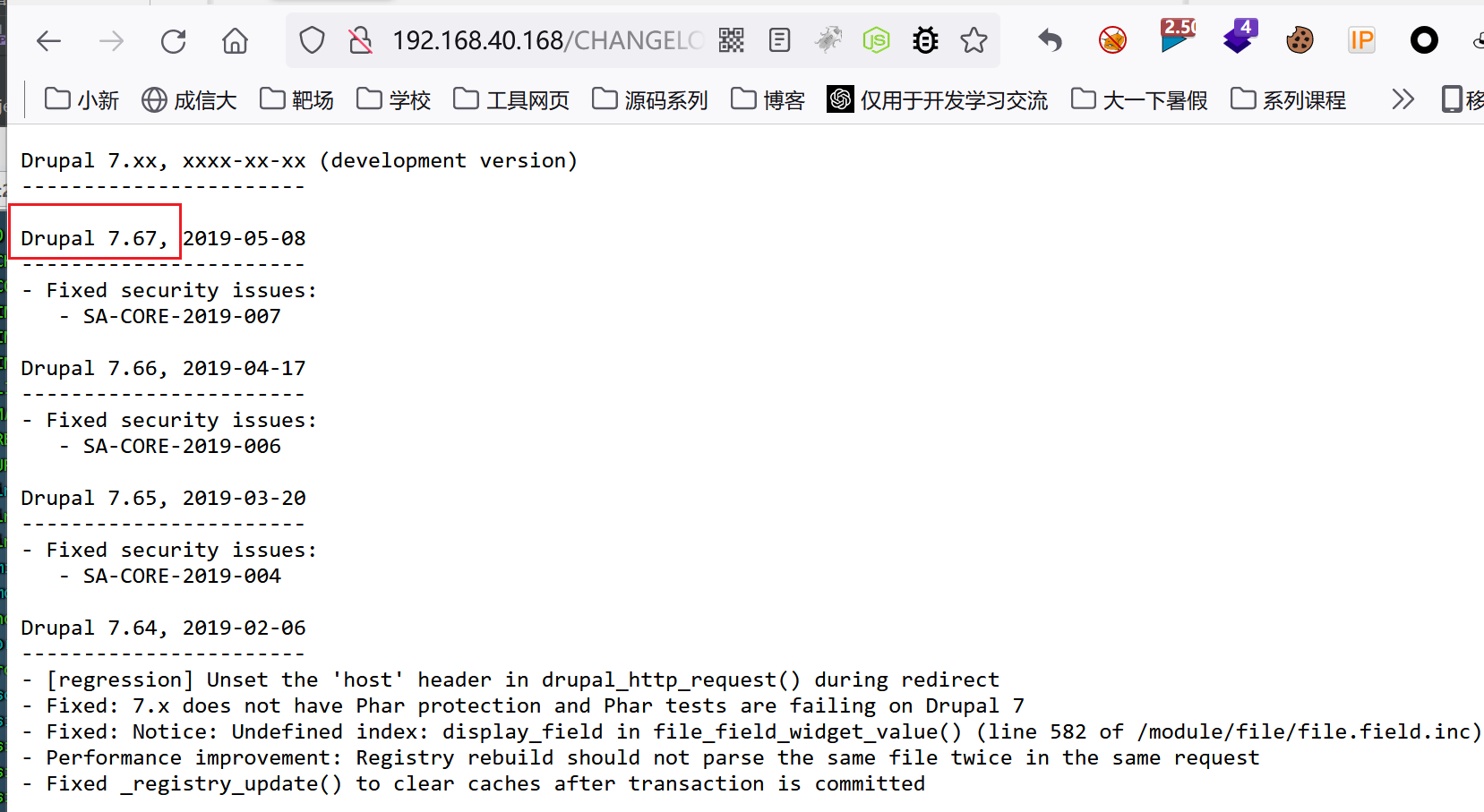
Task: Open the 靶场 bookmark folder
Action: coord(296,99)
